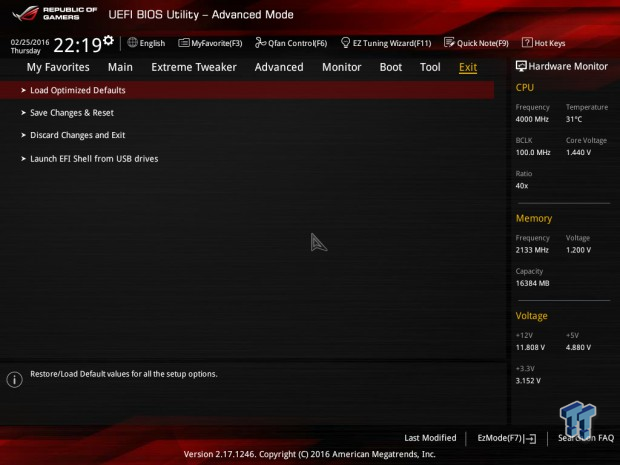Click memory voltage 1.200 V
620x465 pixels.
pos(578,250)
